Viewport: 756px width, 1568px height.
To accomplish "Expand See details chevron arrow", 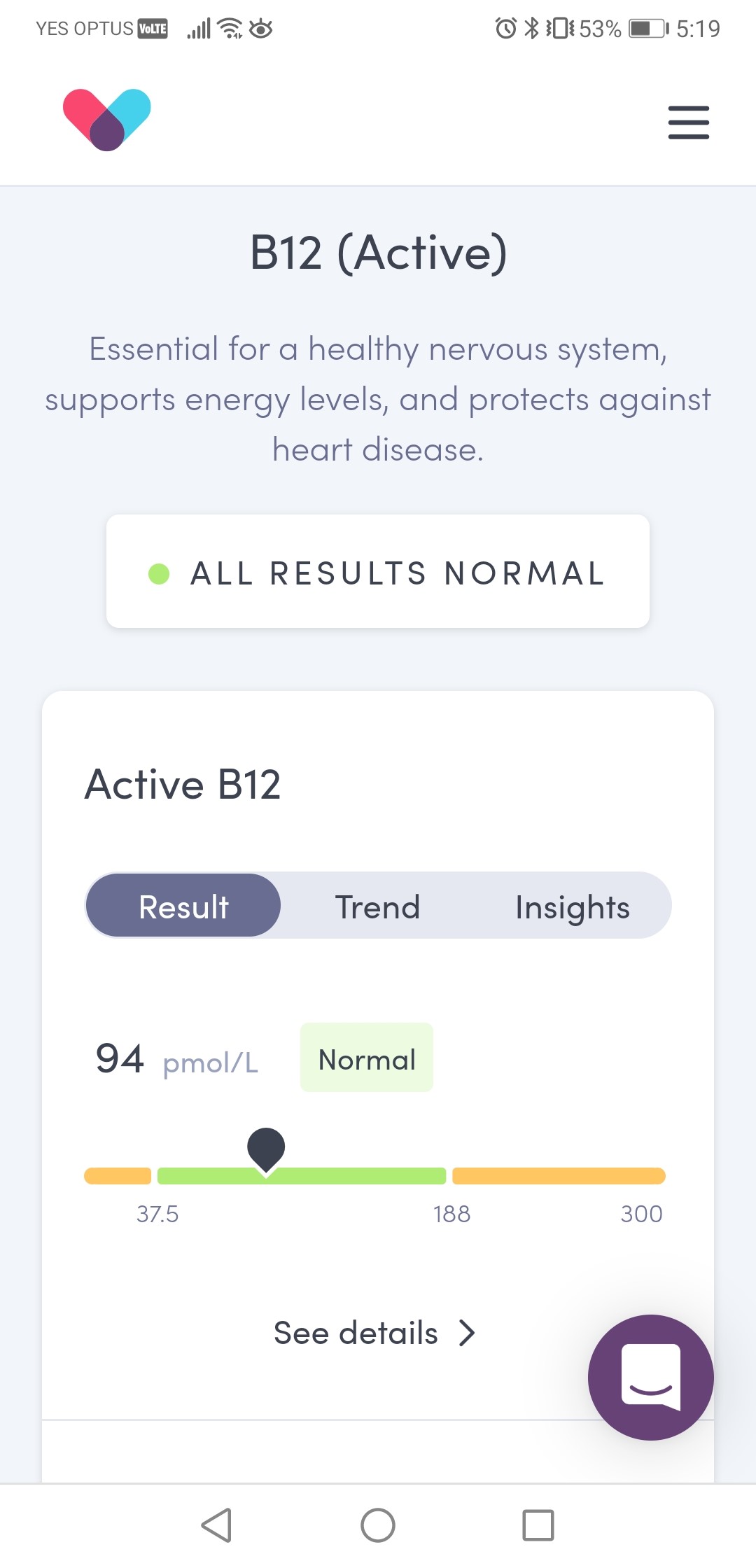I will coord(467,1333).
